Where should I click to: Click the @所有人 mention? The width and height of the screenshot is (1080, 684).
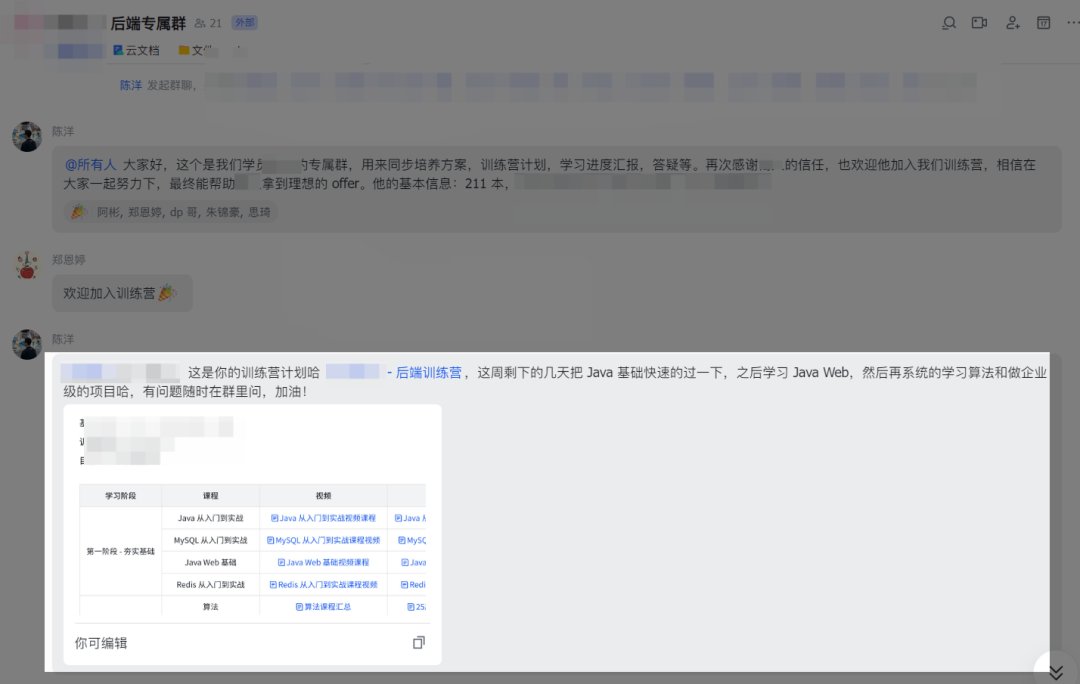tap(90, 165)
